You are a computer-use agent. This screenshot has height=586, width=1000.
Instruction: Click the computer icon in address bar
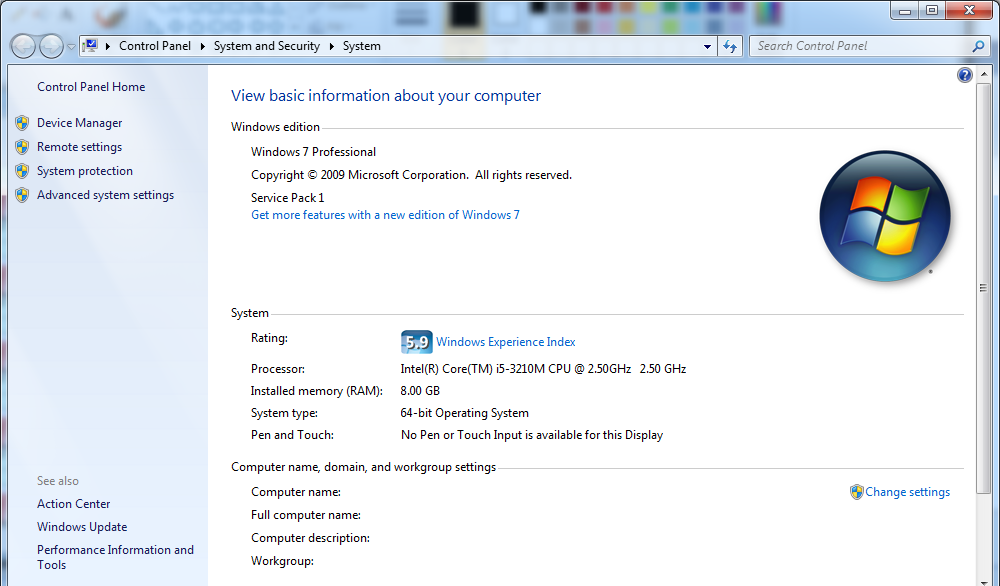(91, 46)
